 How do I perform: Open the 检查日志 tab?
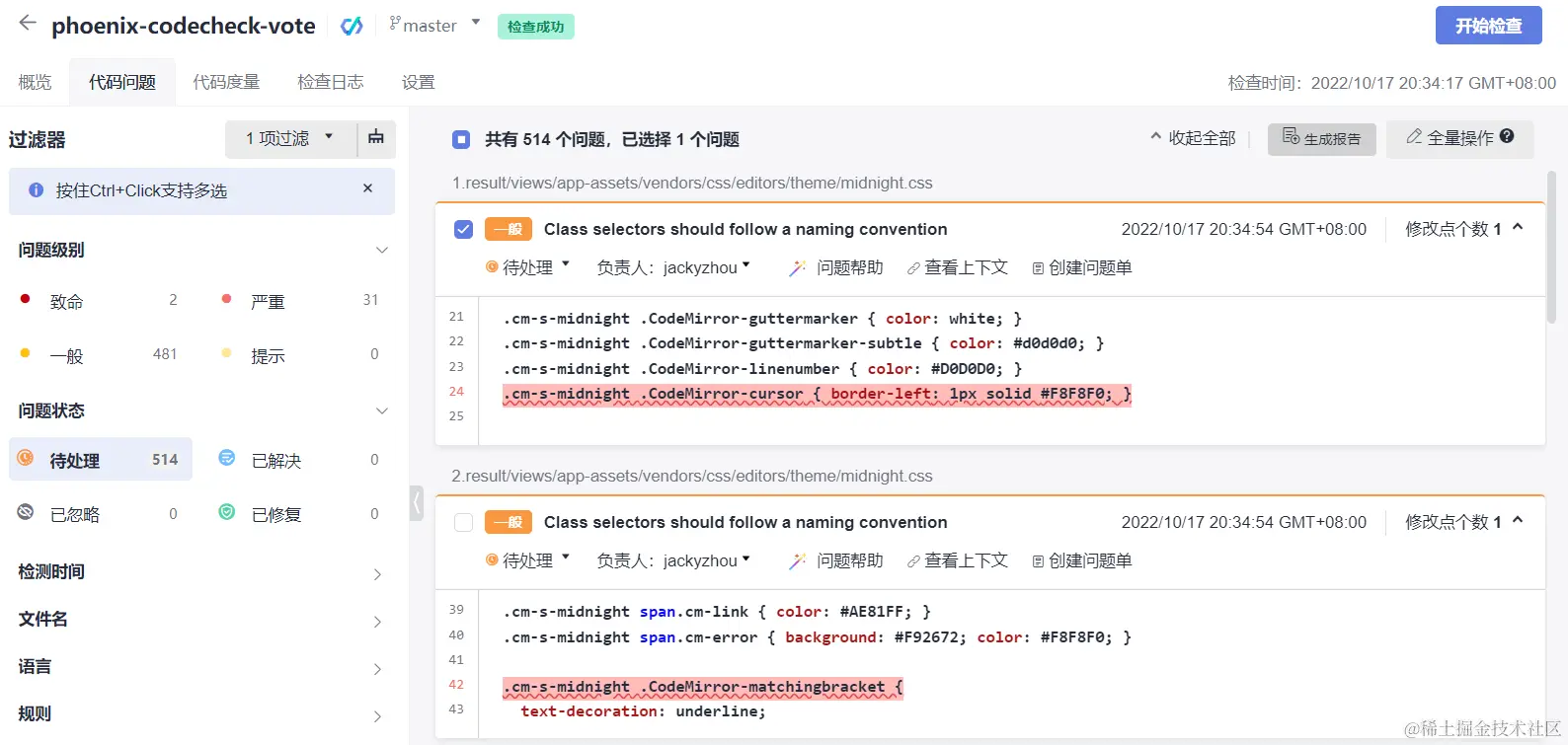(x=331, y=82)
